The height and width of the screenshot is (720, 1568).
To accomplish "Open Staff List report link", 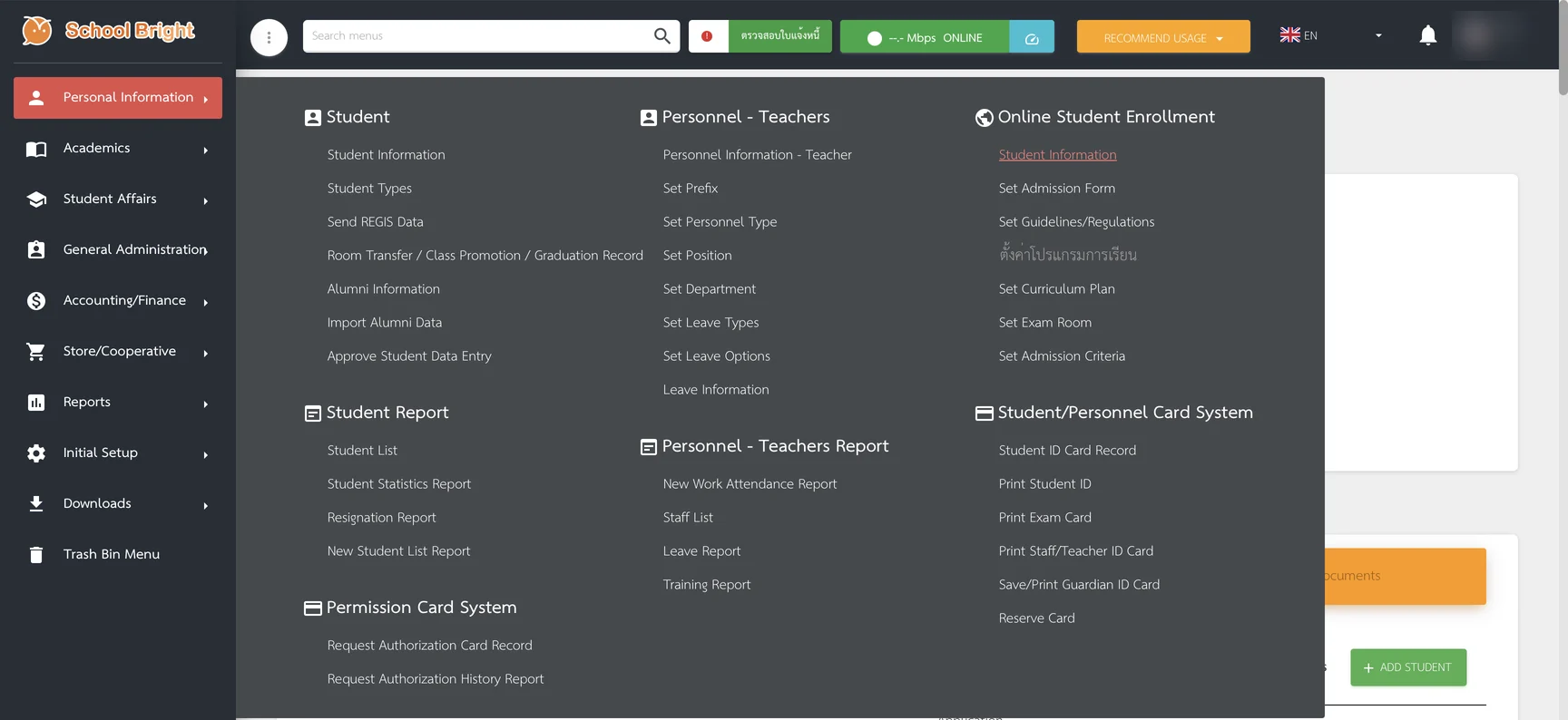I will (x=688, y=518).
